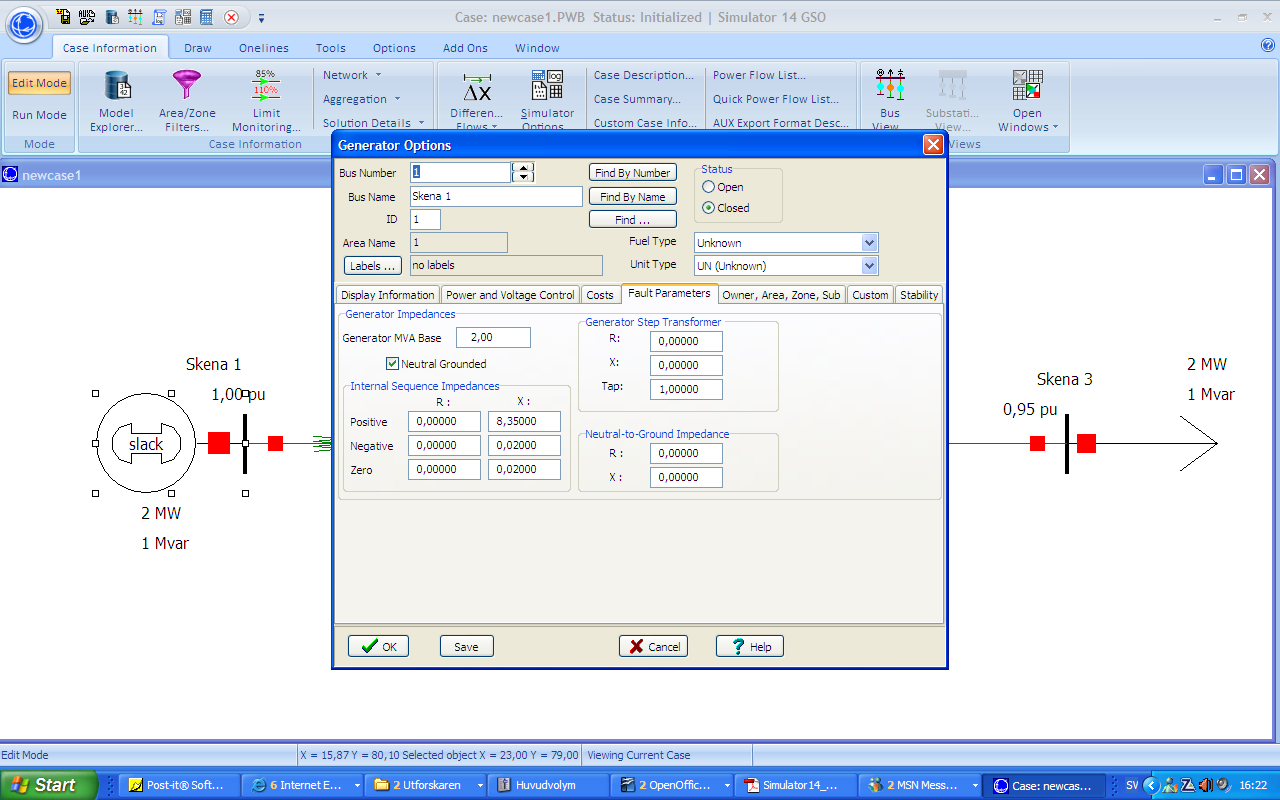This screenshot has height=800, width=1280.
Task: Open Case Description...
Action: [x=644, y=75]
